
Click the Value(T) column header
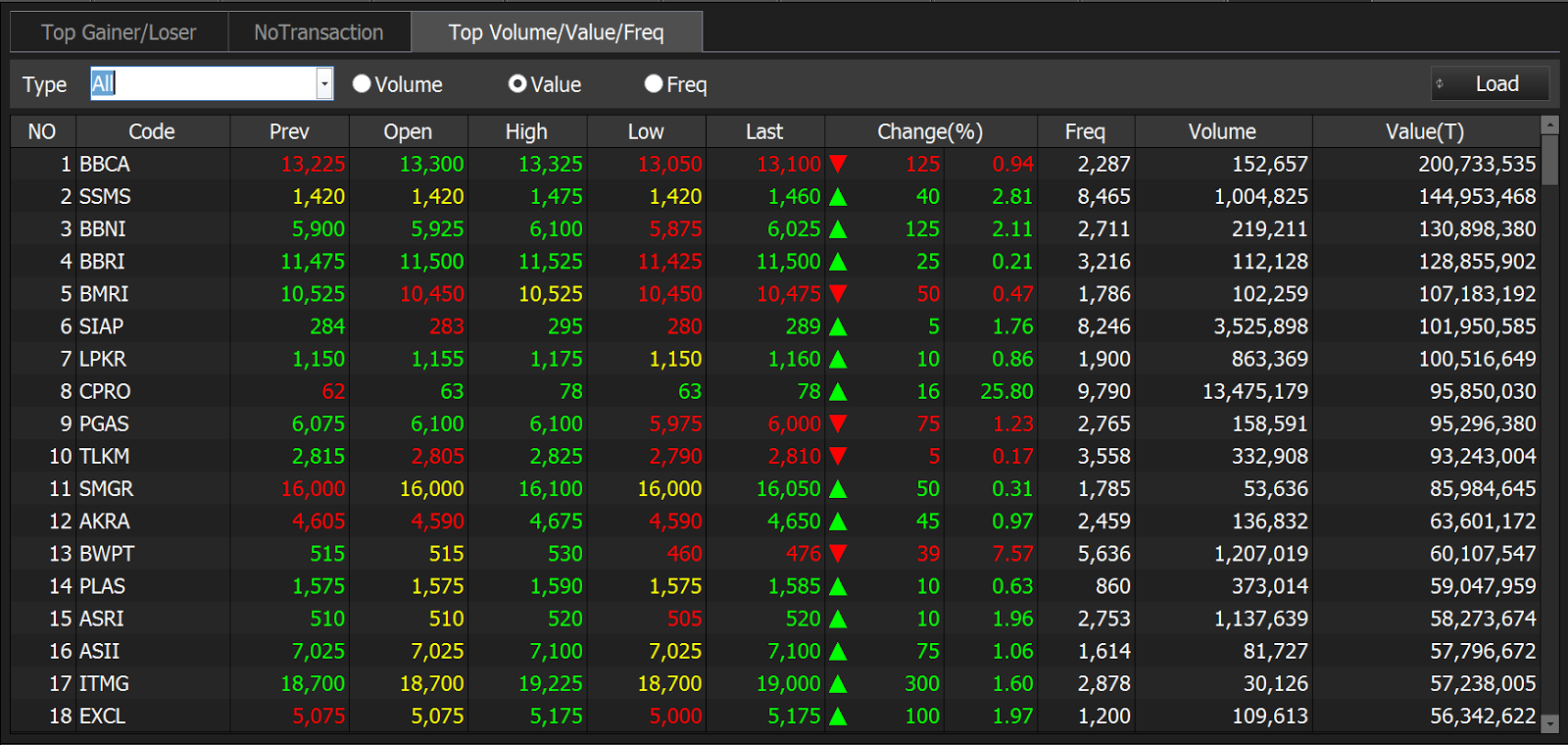coord(1425,131)
